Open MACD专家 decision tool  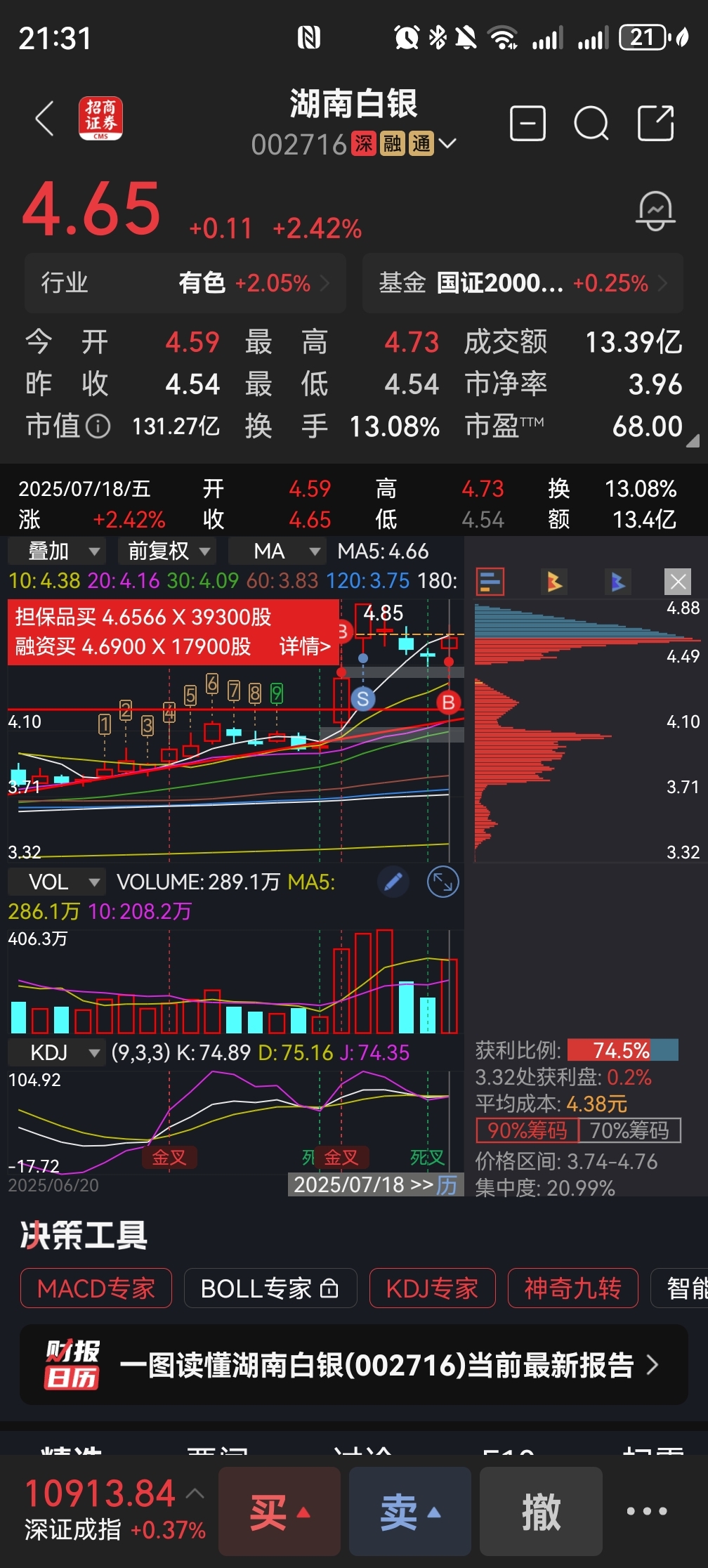click(x=96, y=1288)
